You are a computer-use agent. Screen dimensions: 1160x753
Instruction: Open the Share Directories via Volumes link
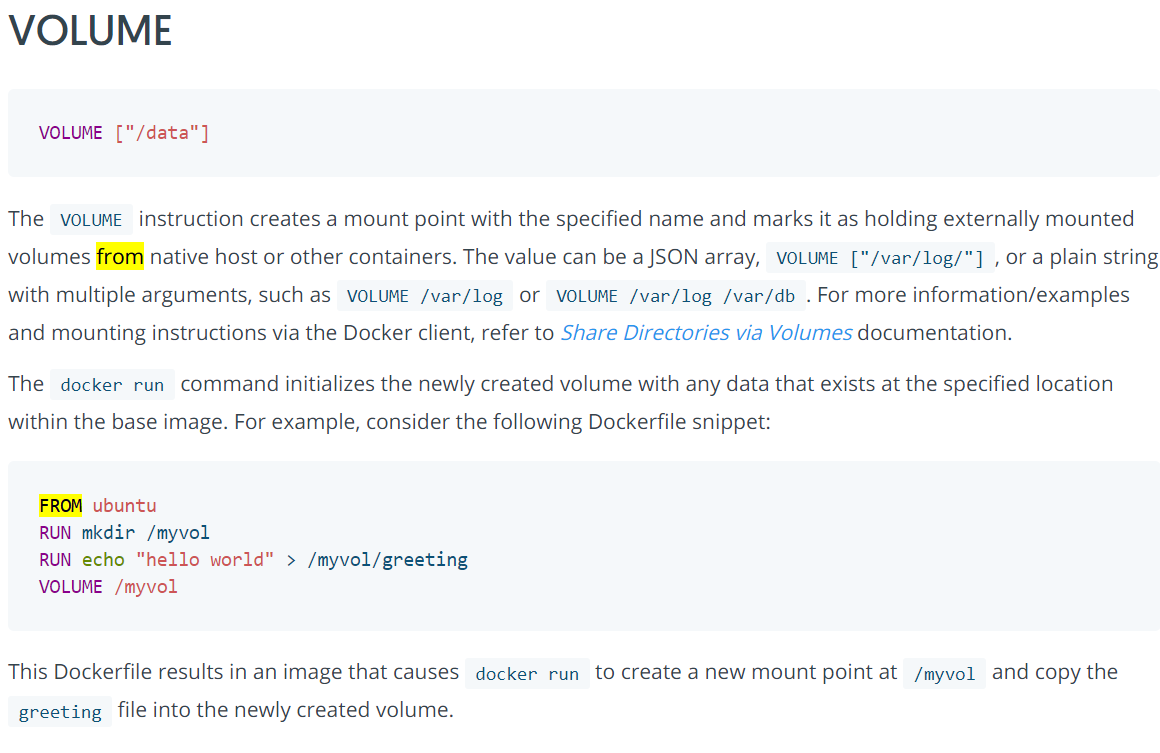pyautogui.click(x=706, y=333)
